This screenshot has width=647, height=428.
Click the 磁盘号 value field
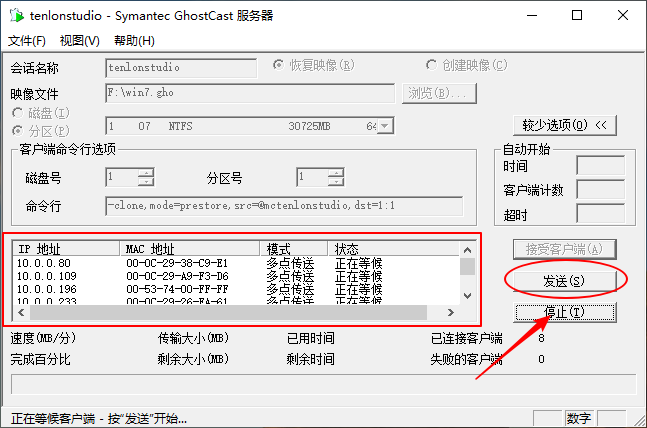click(122, 177)
